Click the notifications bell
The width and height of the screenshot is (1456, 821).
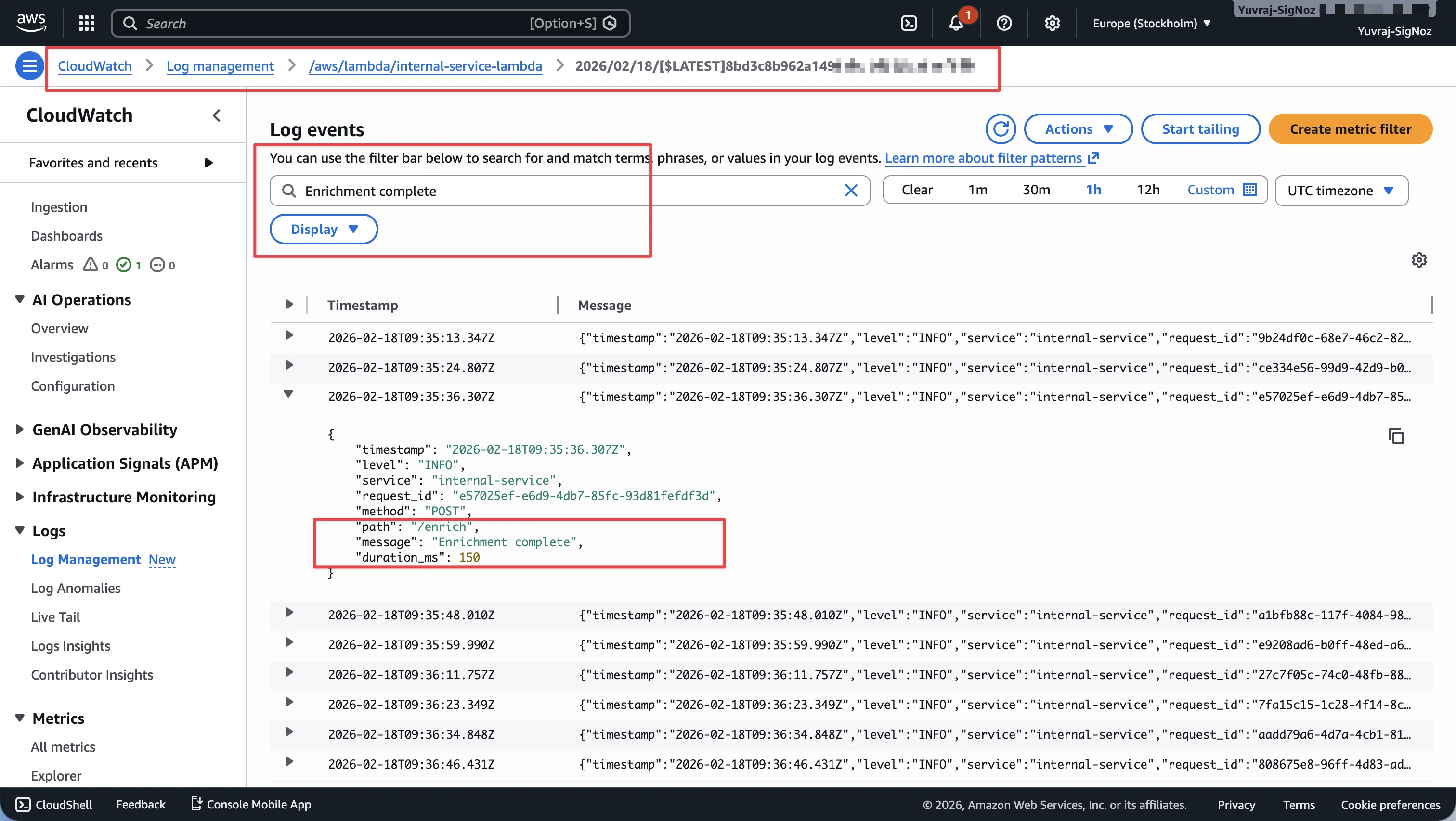957,23
